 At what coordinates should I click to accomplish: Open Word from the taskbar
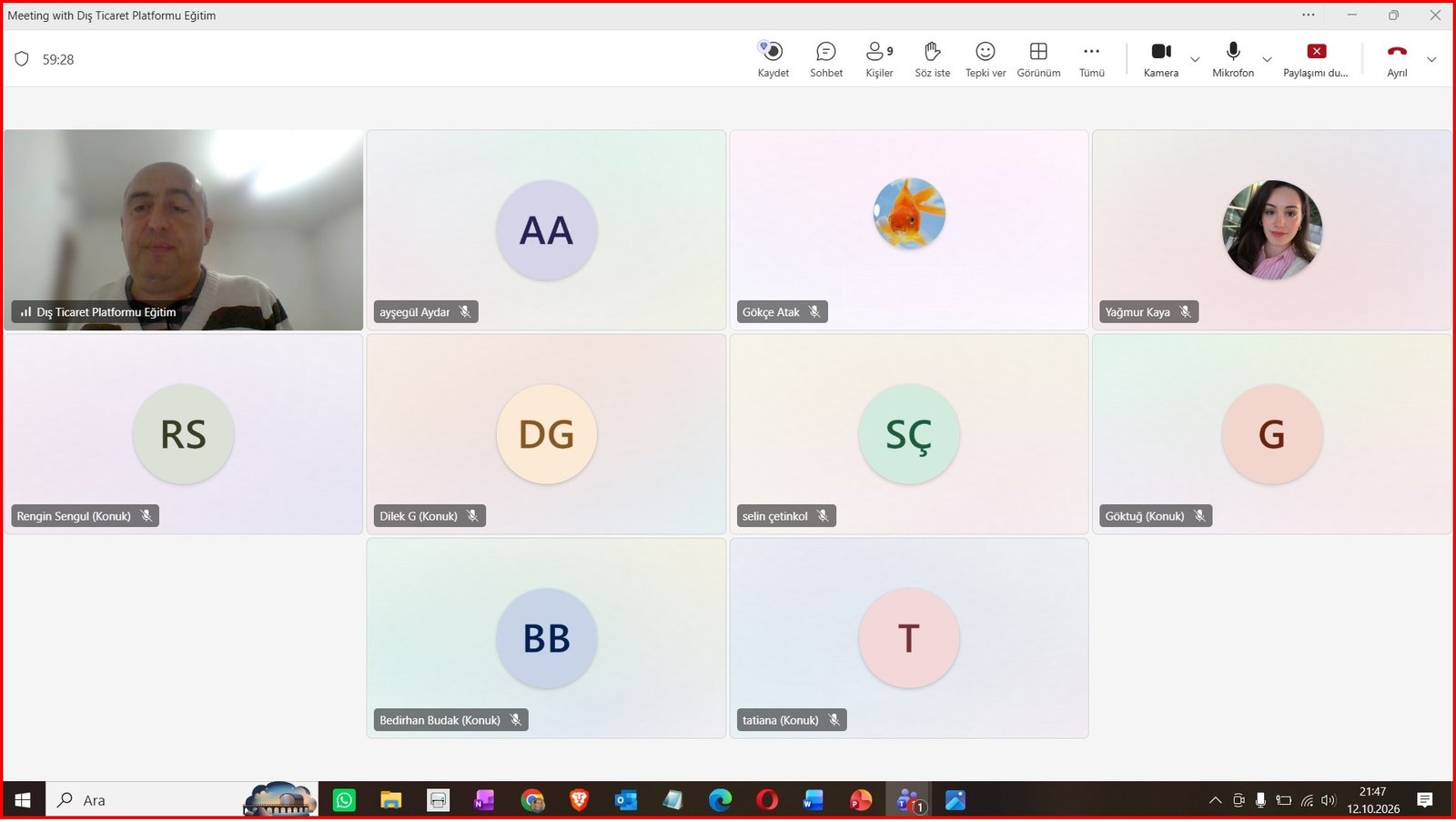814,800
